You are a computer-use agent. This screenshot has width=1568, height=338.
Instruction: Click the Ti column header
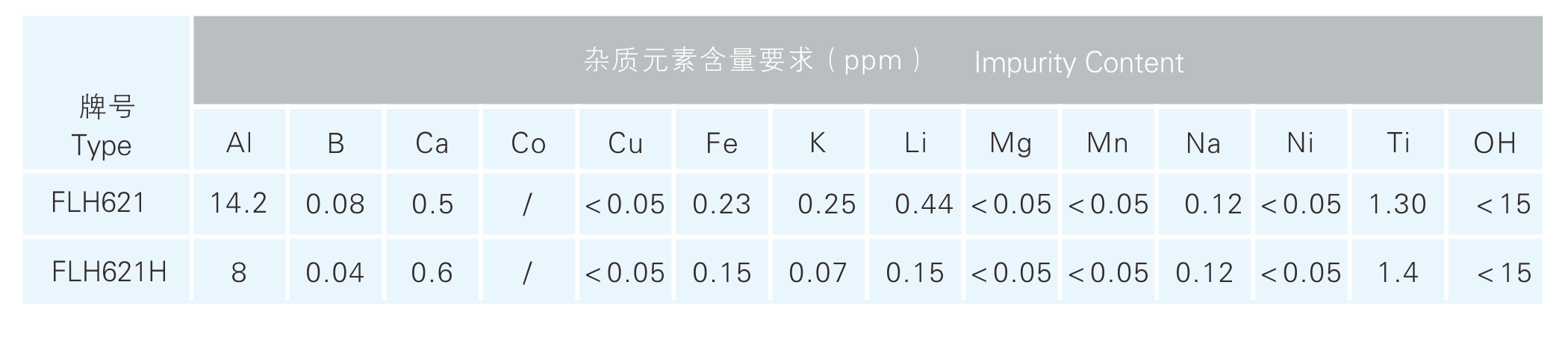[1397, 143]
